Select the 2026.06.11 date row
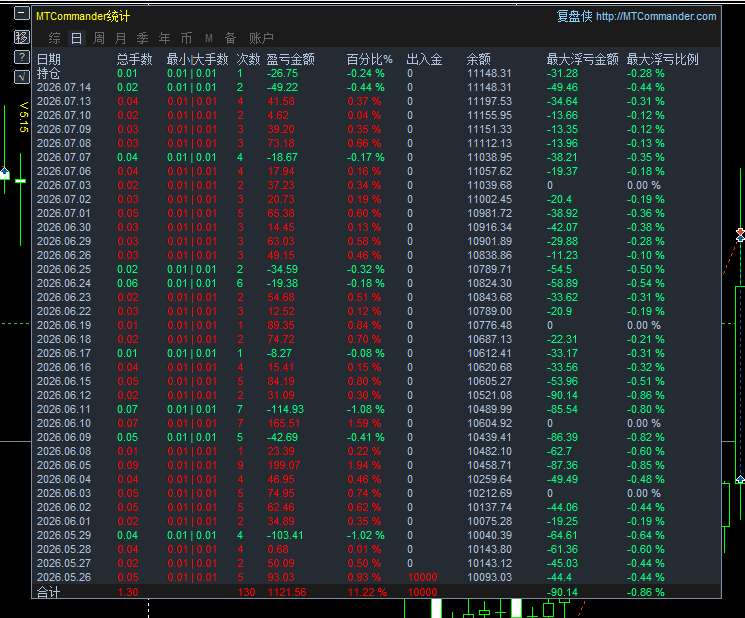 tap(64, 409)
